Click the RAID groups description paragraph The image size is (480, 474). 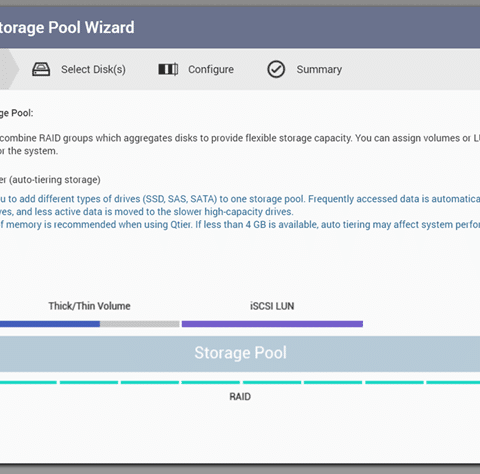(x=240, y=144)
